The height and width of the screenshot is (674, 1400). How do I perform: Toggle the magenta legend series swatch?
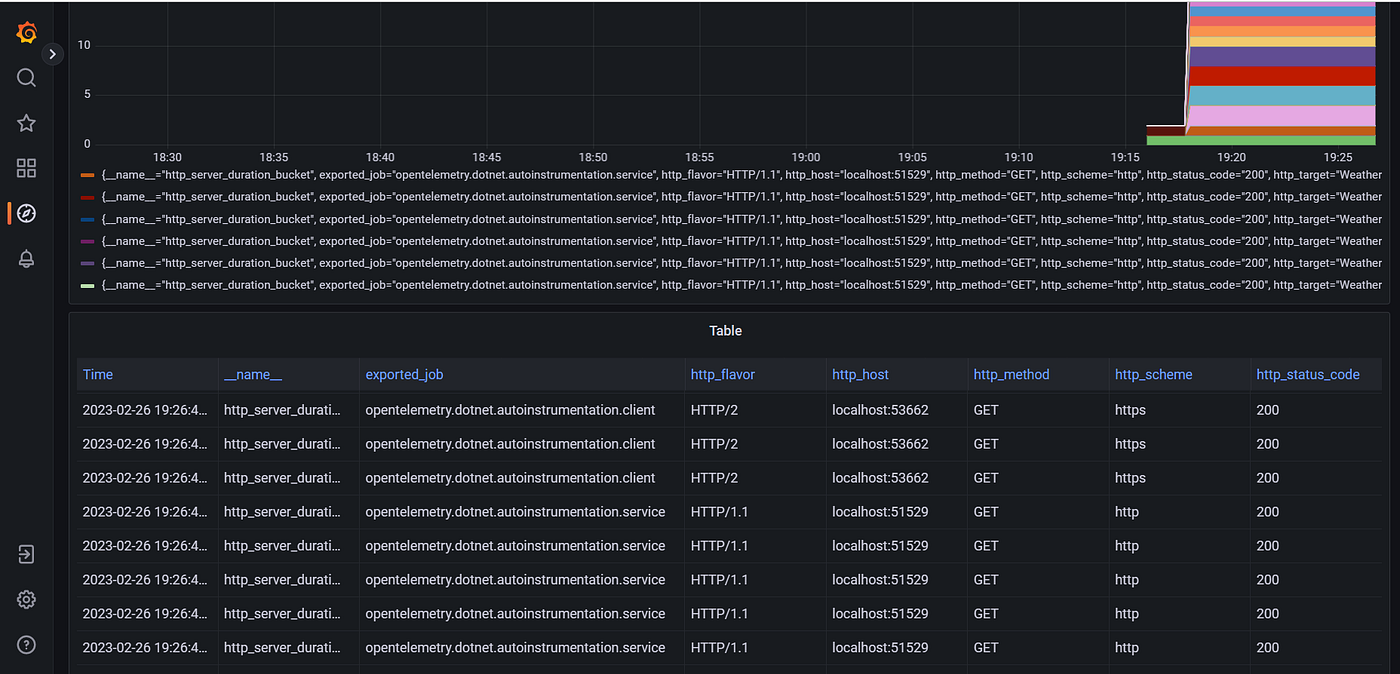(x=87, y=241)
